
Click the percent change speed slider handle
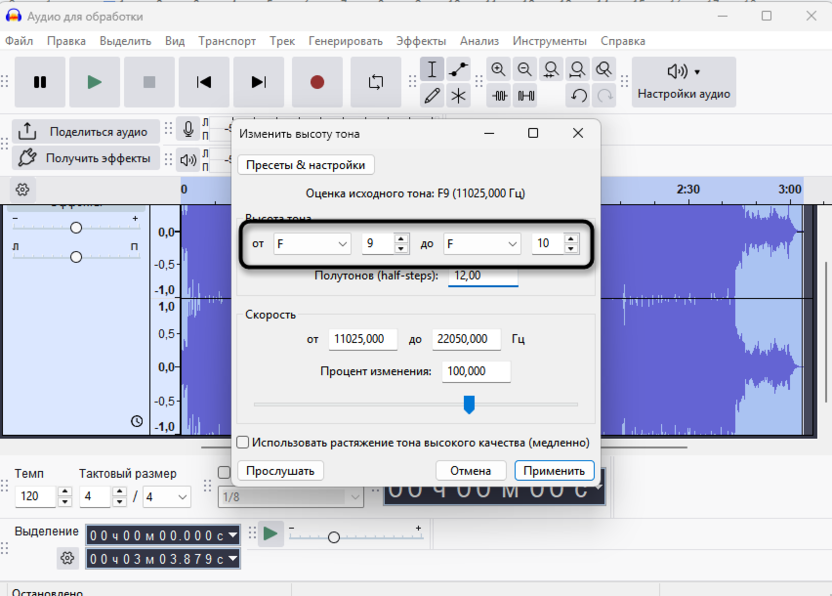tap(469, 404)
